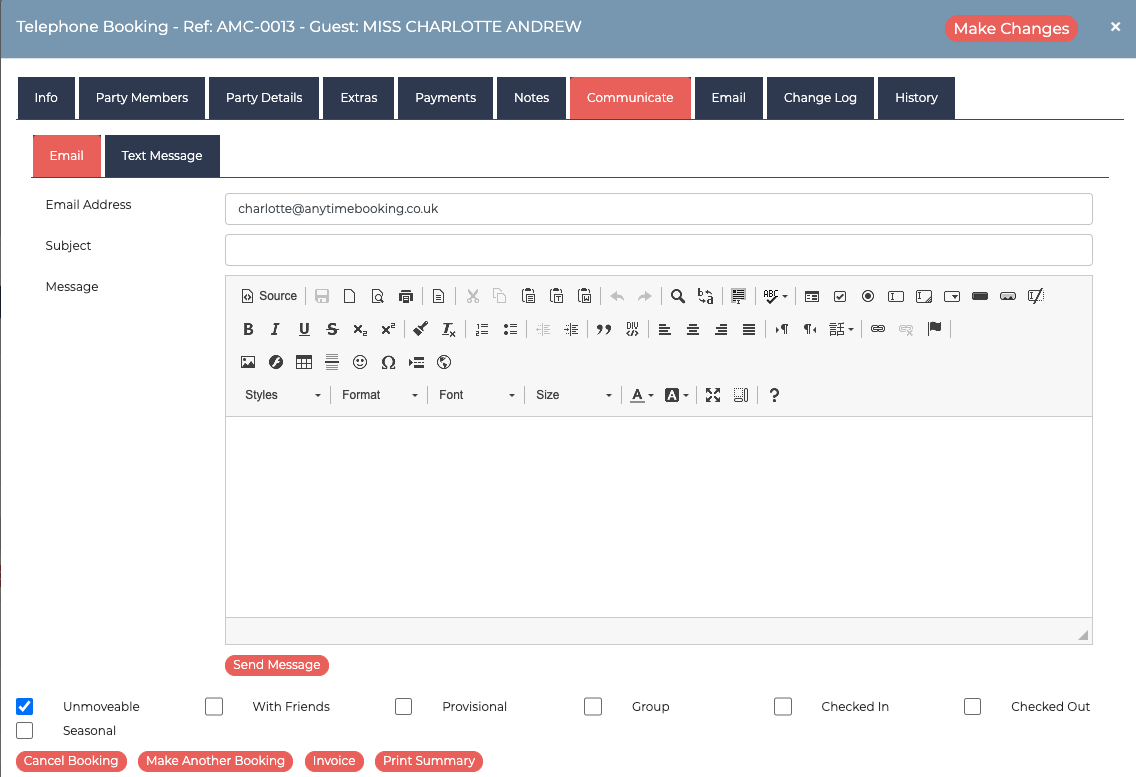Justify the message text

[749, 329]
